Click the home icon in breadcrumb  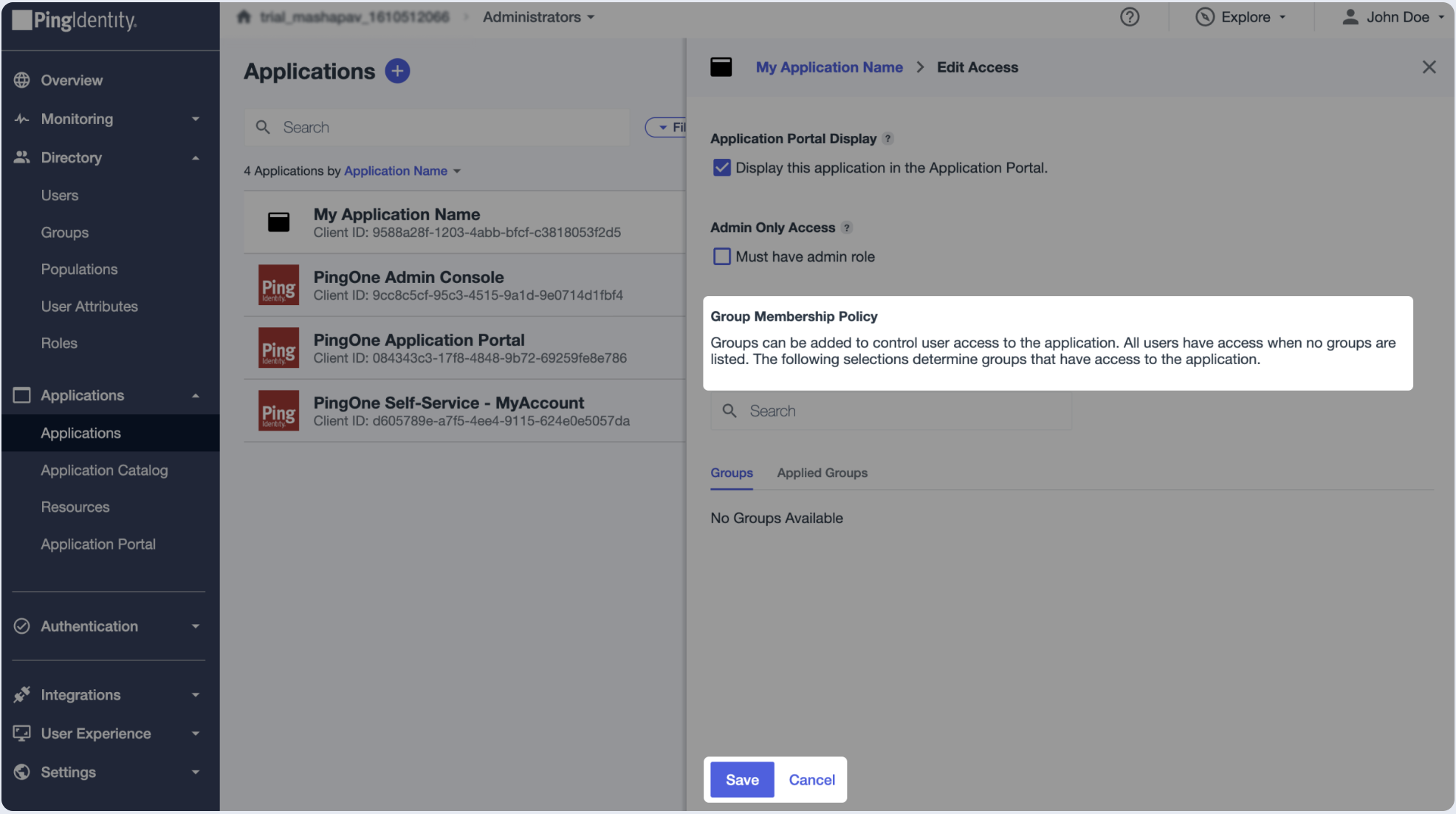click(244, 17)
